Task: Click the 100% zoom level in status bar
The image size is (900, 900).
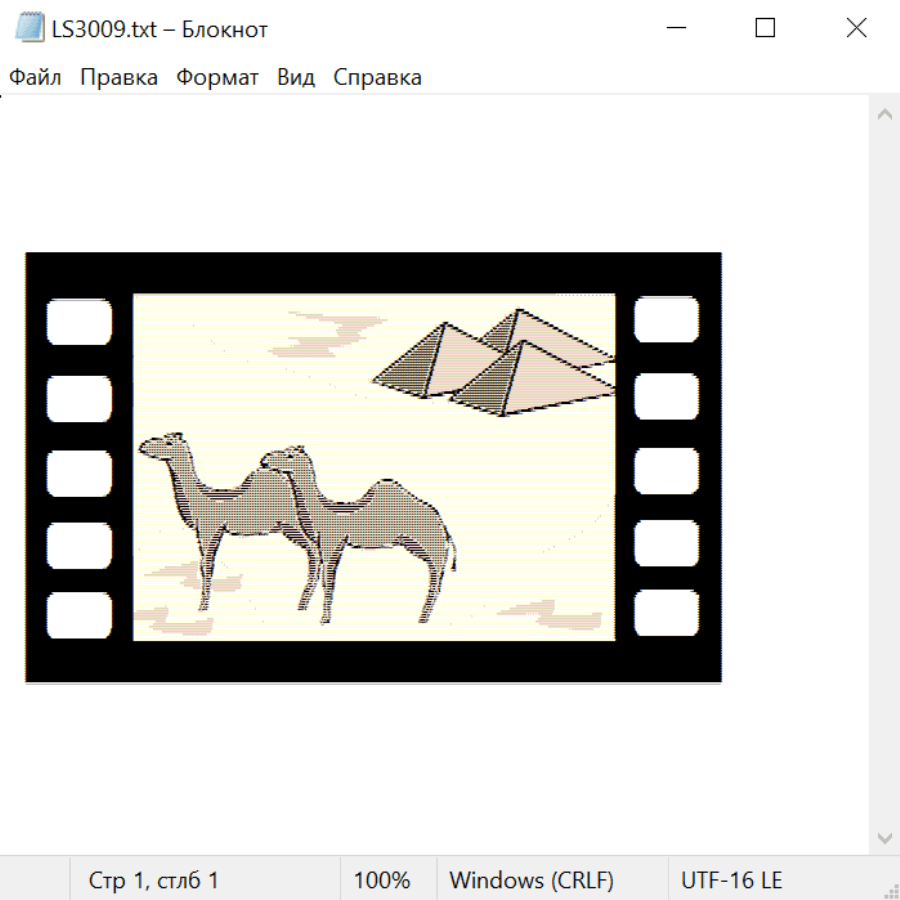Action: (x=382, y=880)
